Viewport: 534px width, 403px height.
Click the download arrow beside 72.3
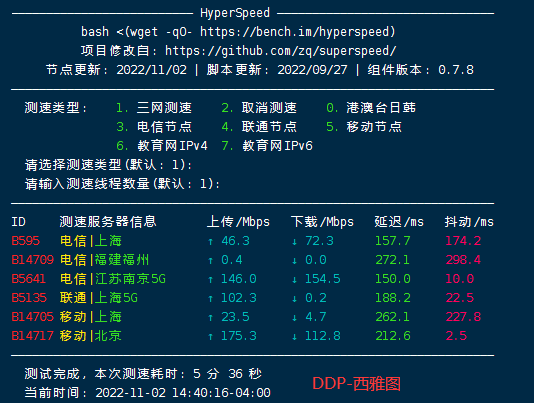click(295, 242)
